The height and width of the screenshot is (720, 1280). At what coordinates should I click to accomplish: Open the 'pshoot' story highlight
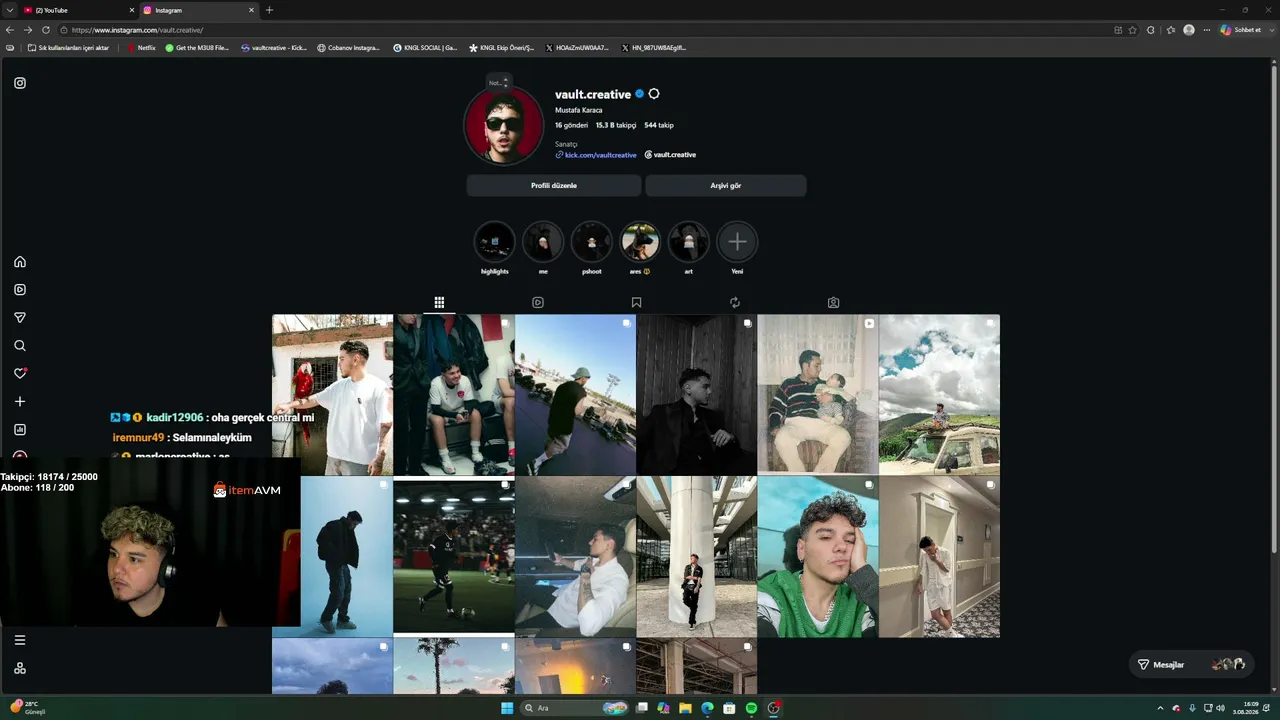pos(591,242)
